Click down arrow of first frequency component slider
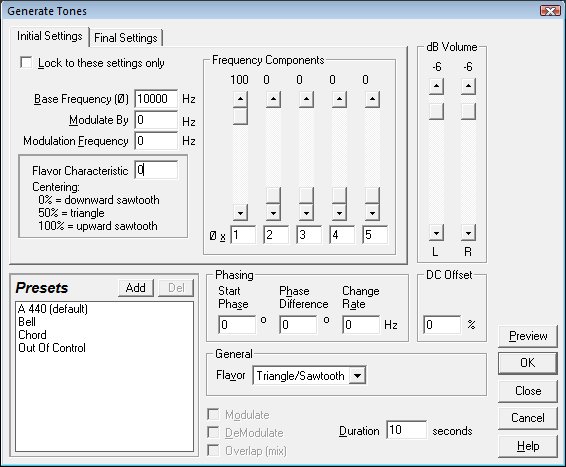This screenshot has height=467, width=566. [x=240, y=213]
